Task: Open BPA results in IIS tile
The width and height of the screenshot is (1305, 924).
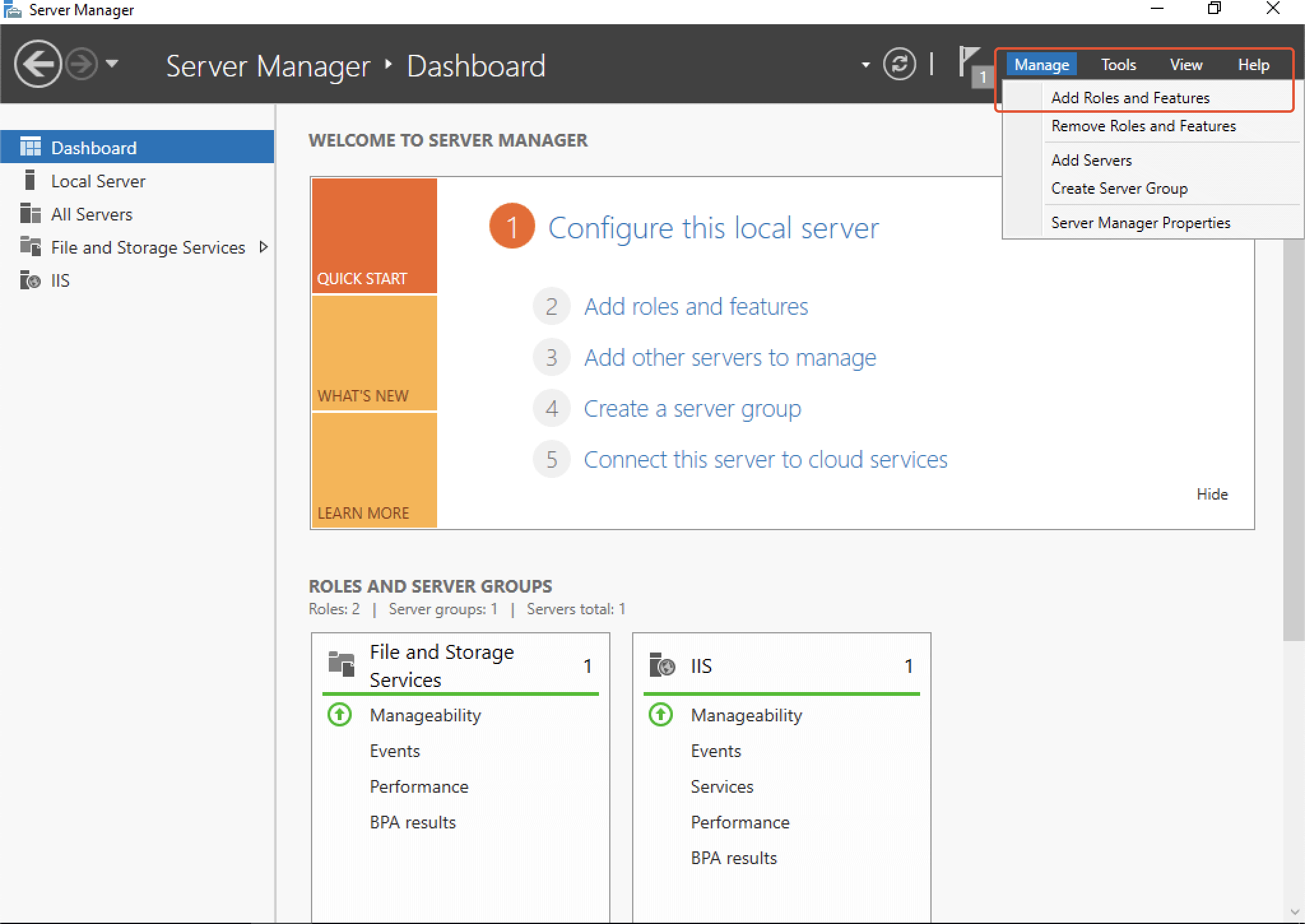Action: coord(734,858)
